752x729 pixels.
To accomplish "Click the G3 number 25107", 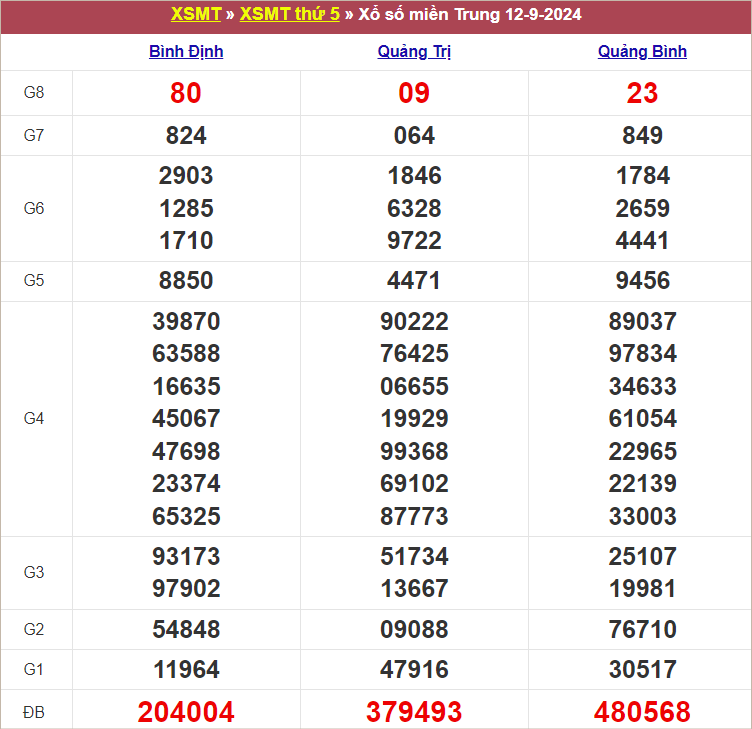I will coord(642,556).
